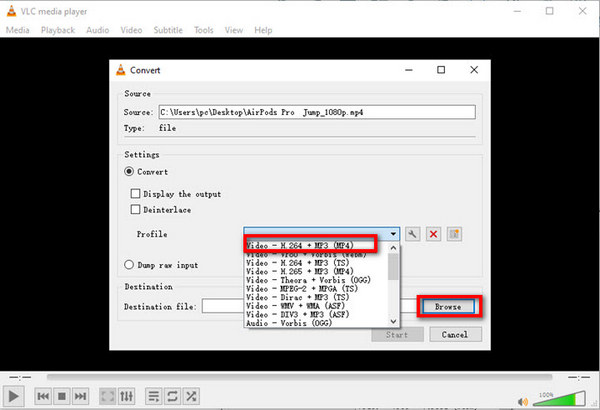Viewport: 600px width, 410px height.
Task: Open the Video menu
Action: coord(131,30)
